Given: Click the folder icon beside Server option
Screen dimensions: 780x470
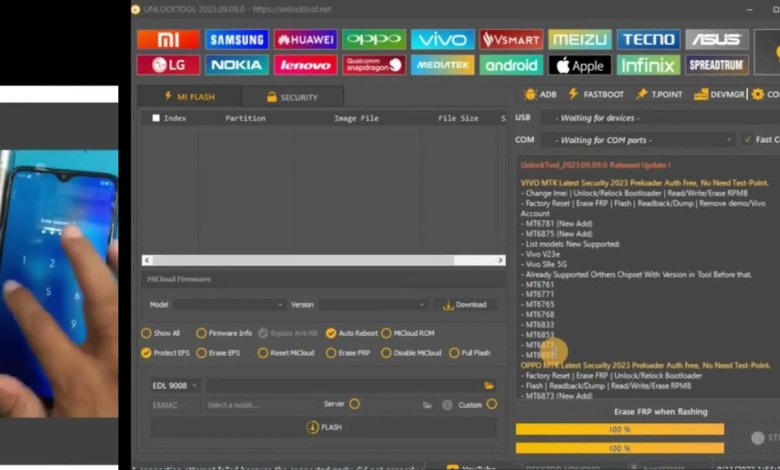Looking at the screenshot, I should (x=427, y=405).
